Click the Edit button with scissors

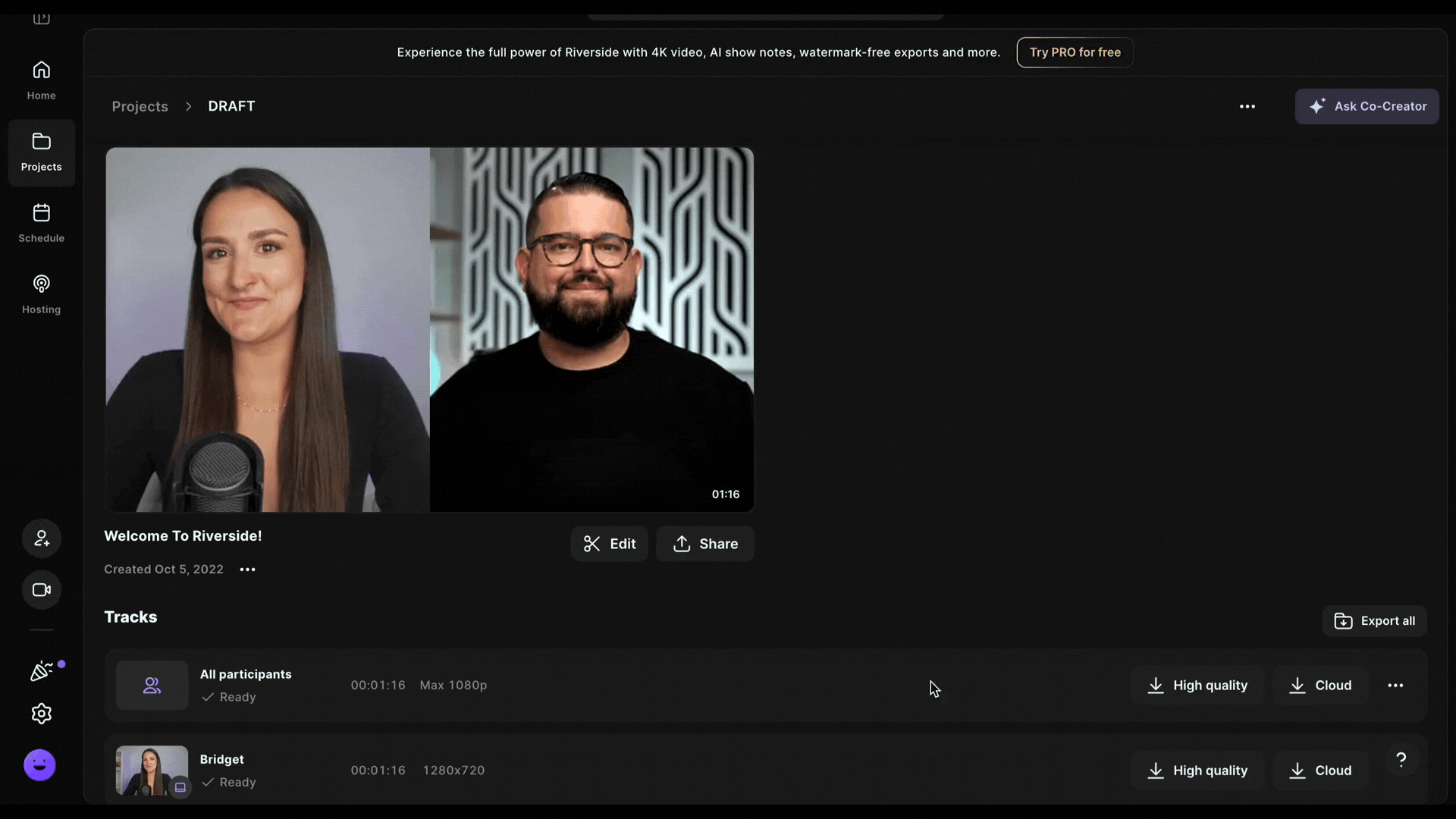(609, 544)
